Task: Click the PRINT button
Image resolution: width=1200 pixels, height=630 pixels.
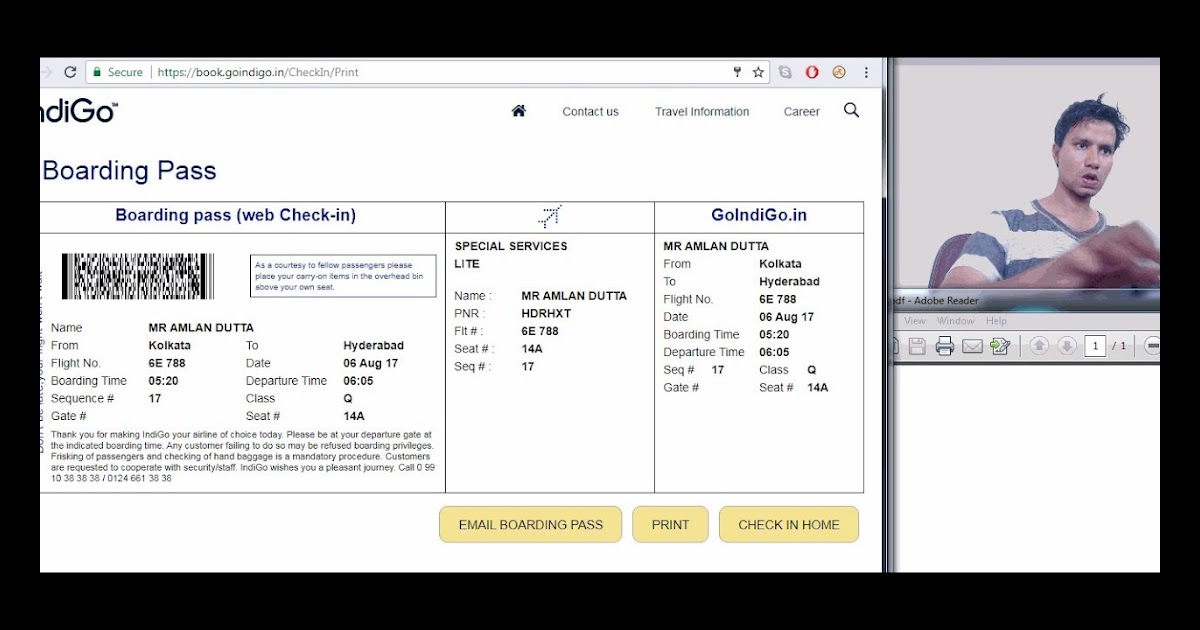Action: click(670, 524)
